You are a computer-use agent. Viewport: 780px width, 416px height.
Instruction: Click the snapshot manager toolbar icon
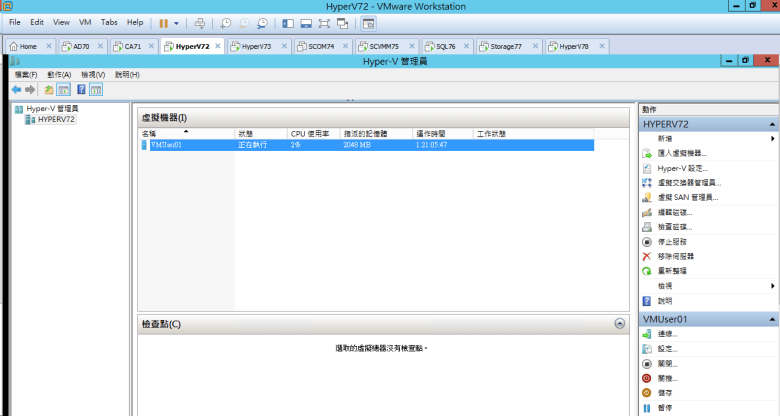pyautogui.click(x=262, y=22)
